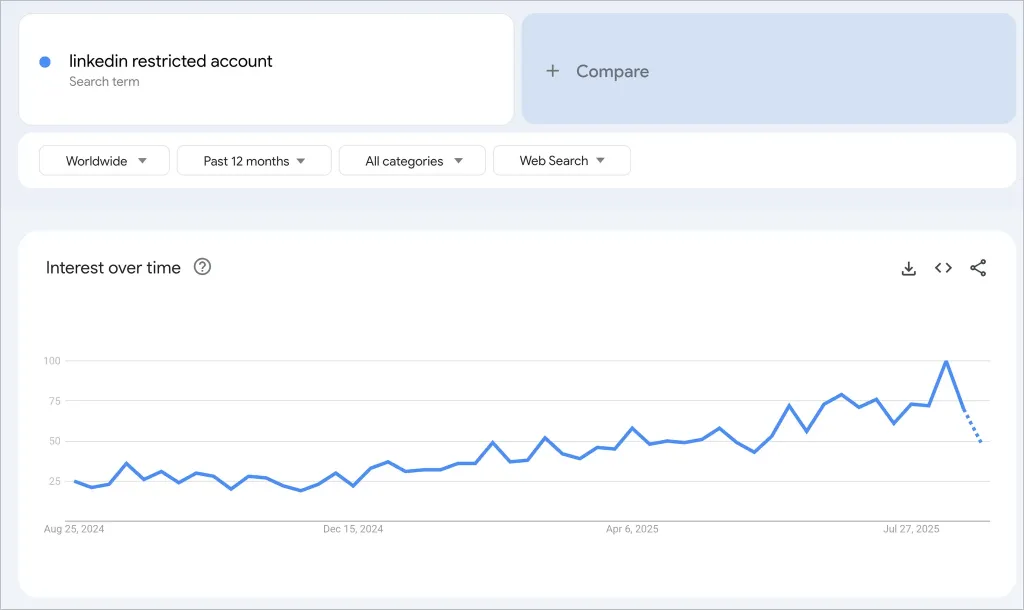The image size is (1024, 610).
Task: Click the blue dot for the search term
Action: 45,62
